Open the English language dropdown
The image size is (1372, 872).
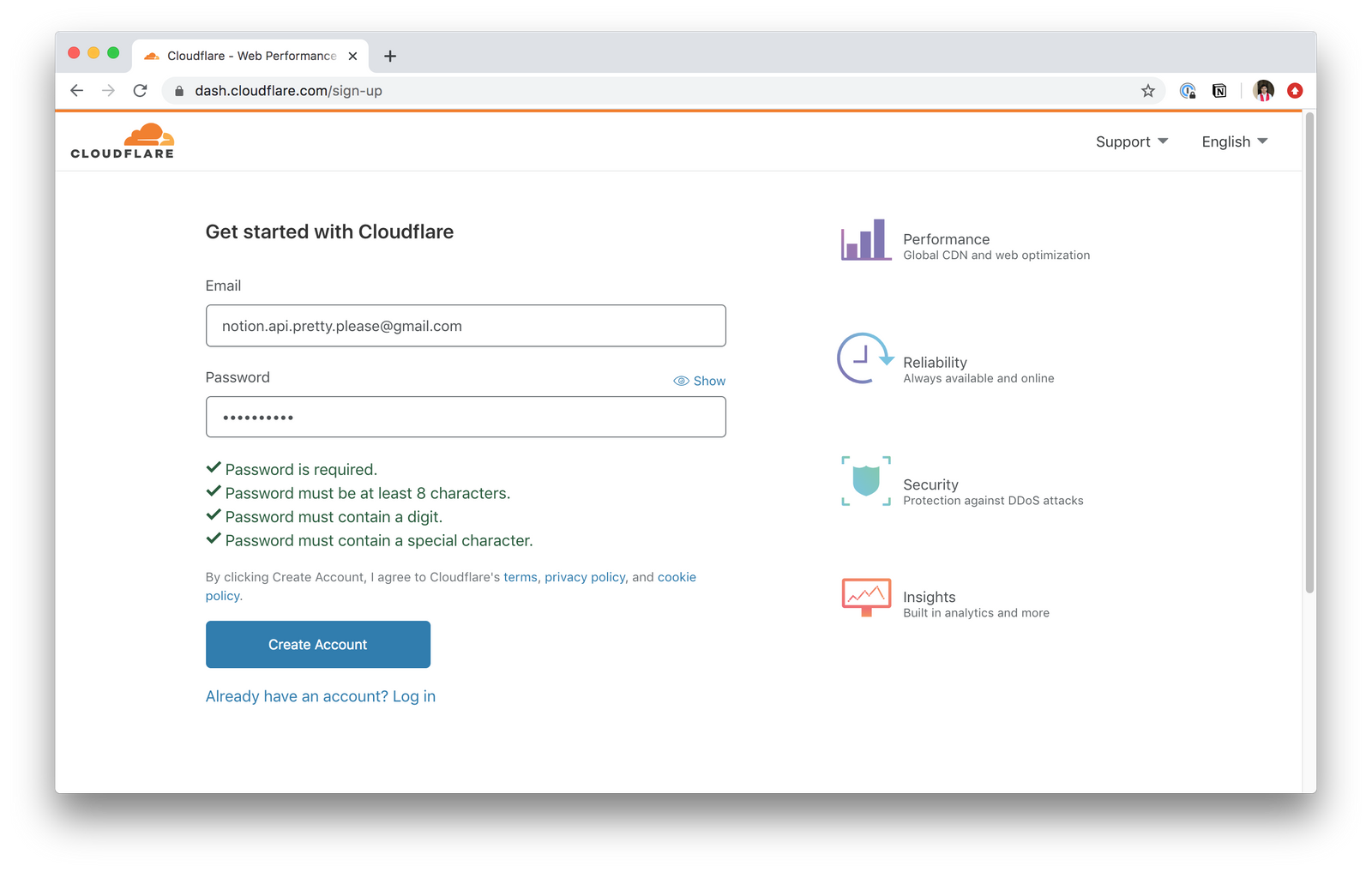pyautogui.click(x=1234, y=141)
